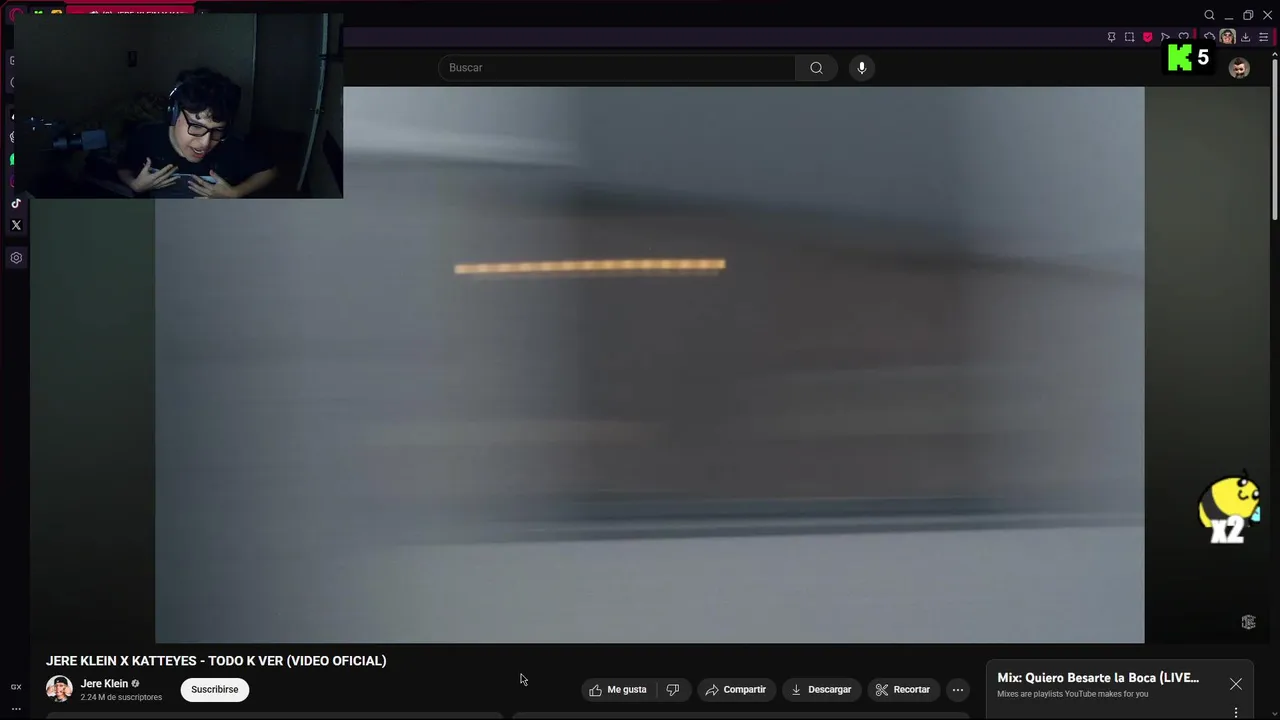The height and width of the screenshot is (720, 1280).
Task: Open the browser easy setup sliders icon
Action: pyautogui.click(x=1263, y=37)
